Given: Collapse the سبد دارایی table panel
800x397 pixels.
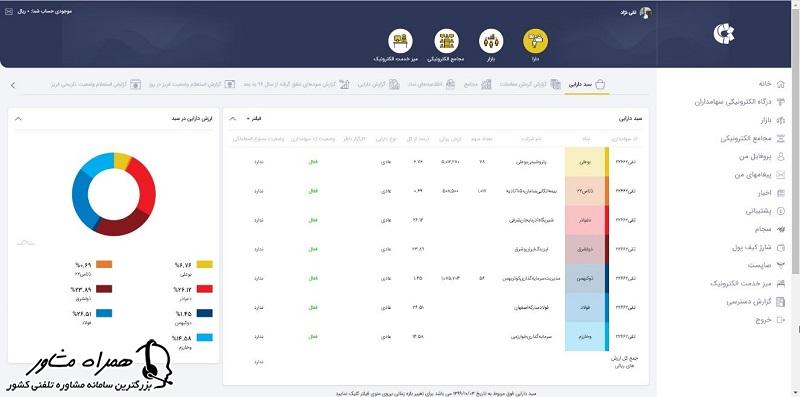Looking at the screenshot, I should click(233, 118).
